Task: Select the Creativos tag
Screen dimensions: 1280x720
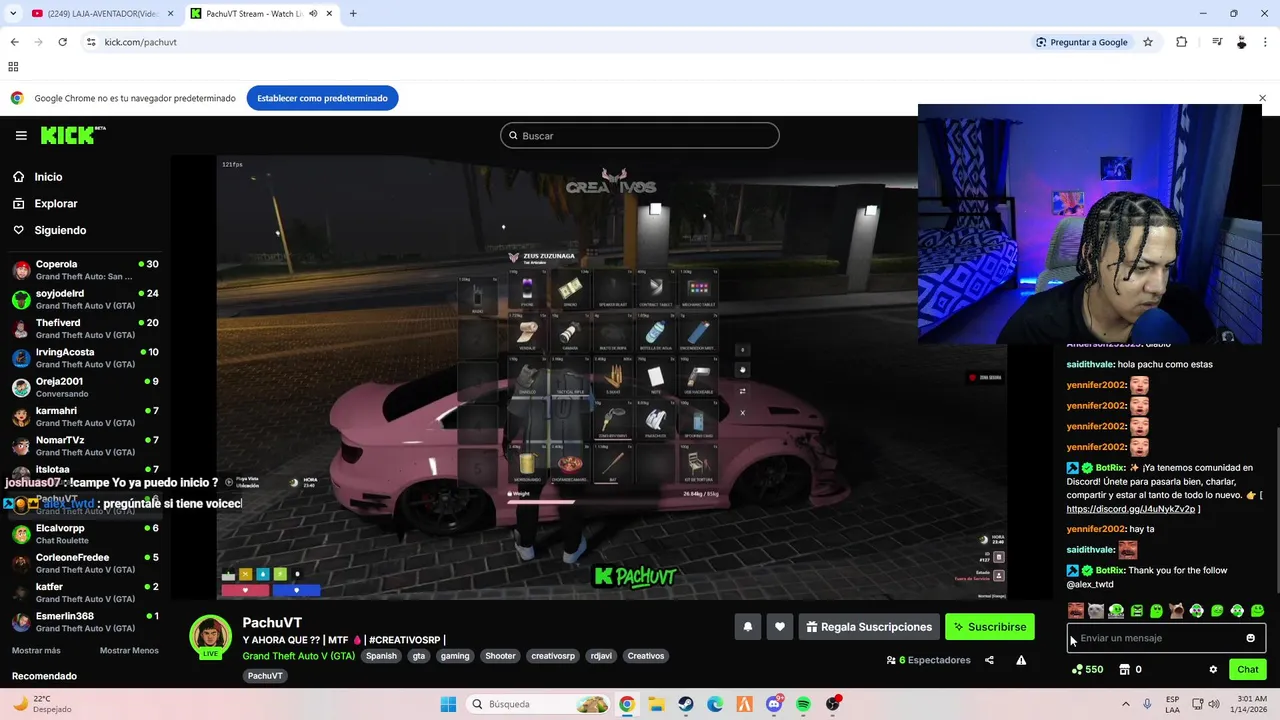Action: (645, 656)
